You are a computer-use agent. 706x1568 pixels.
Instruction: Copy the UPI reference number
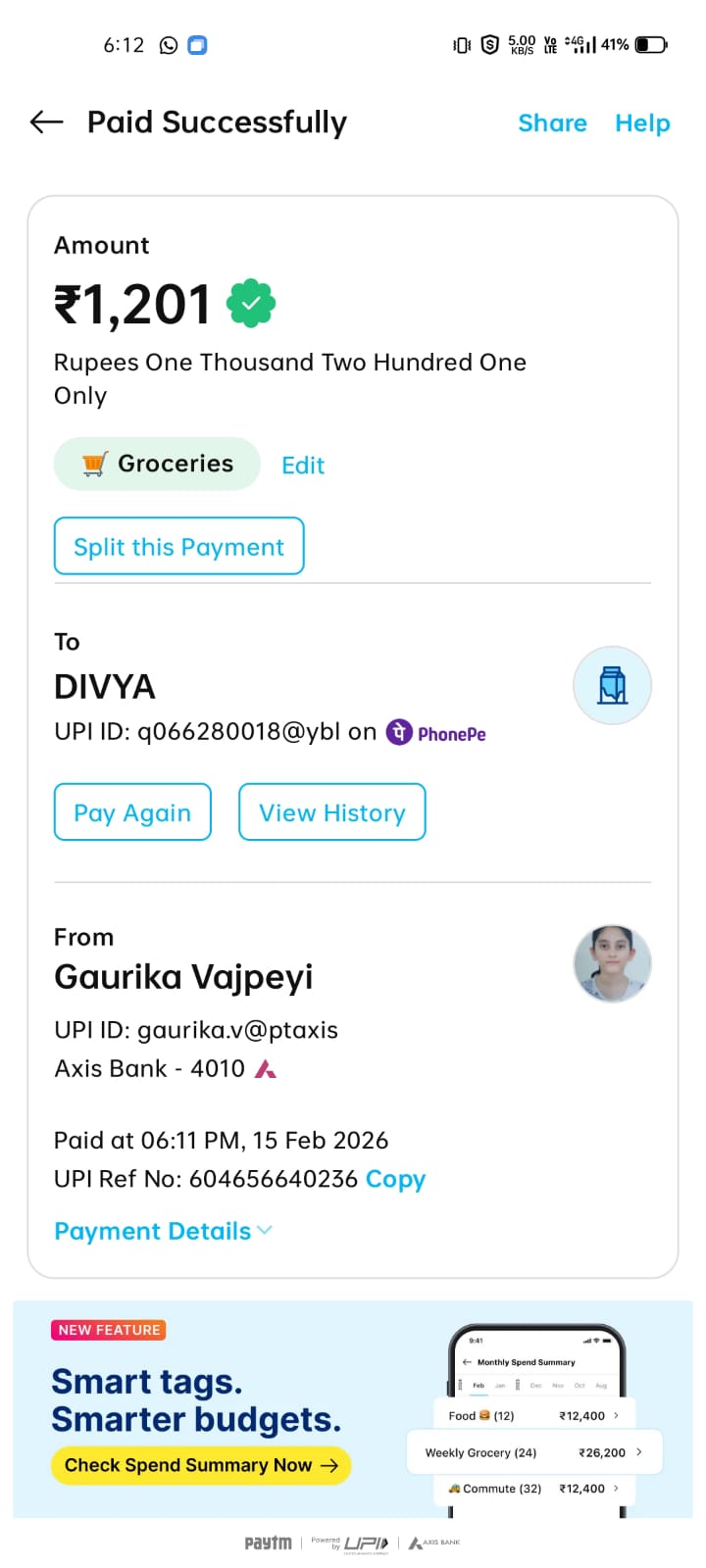pyautogui.click(x=395, y=1179)
